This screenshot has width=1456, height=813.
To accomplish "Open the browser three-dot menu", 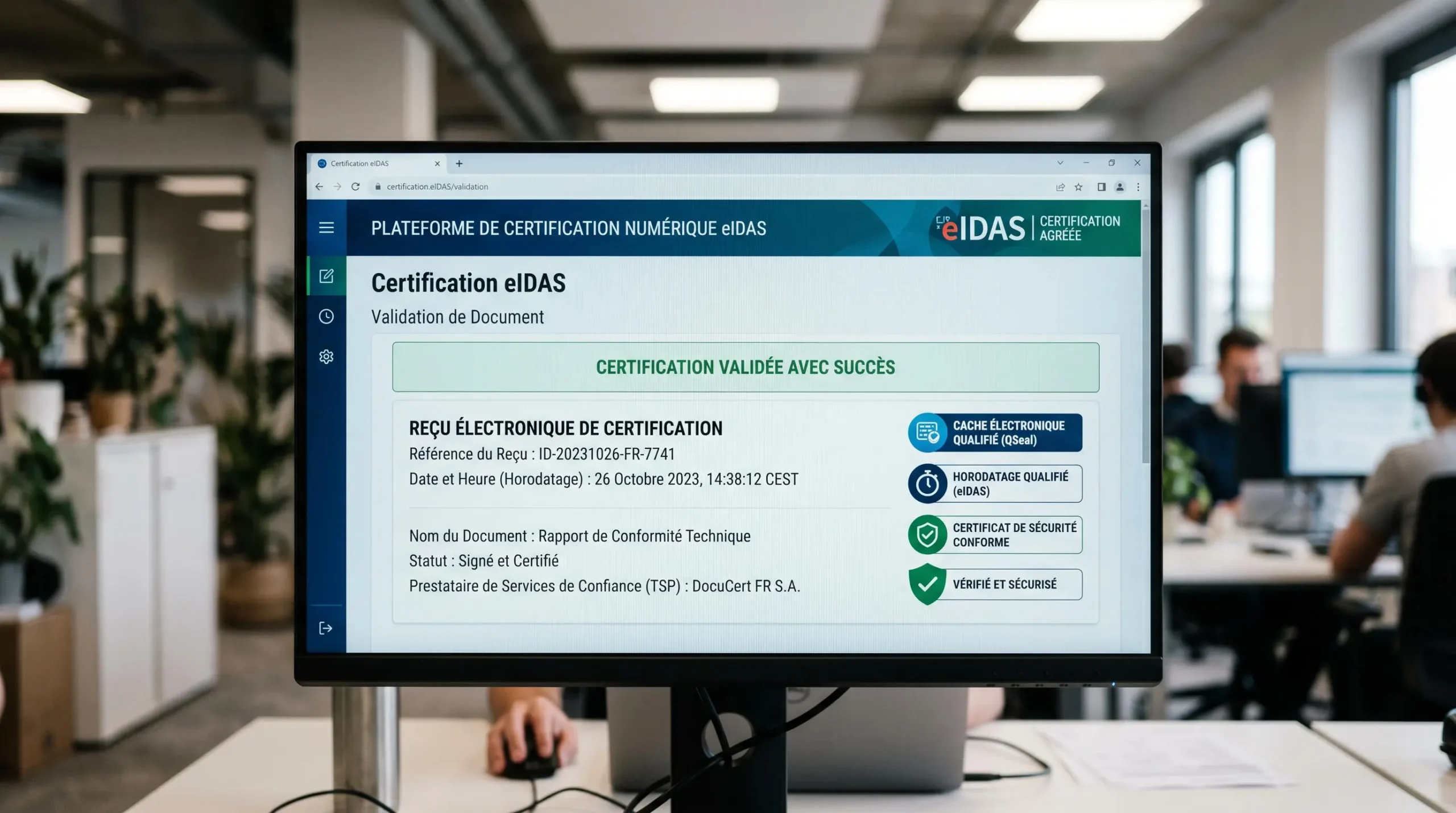I will click(x=1138, y=187).
